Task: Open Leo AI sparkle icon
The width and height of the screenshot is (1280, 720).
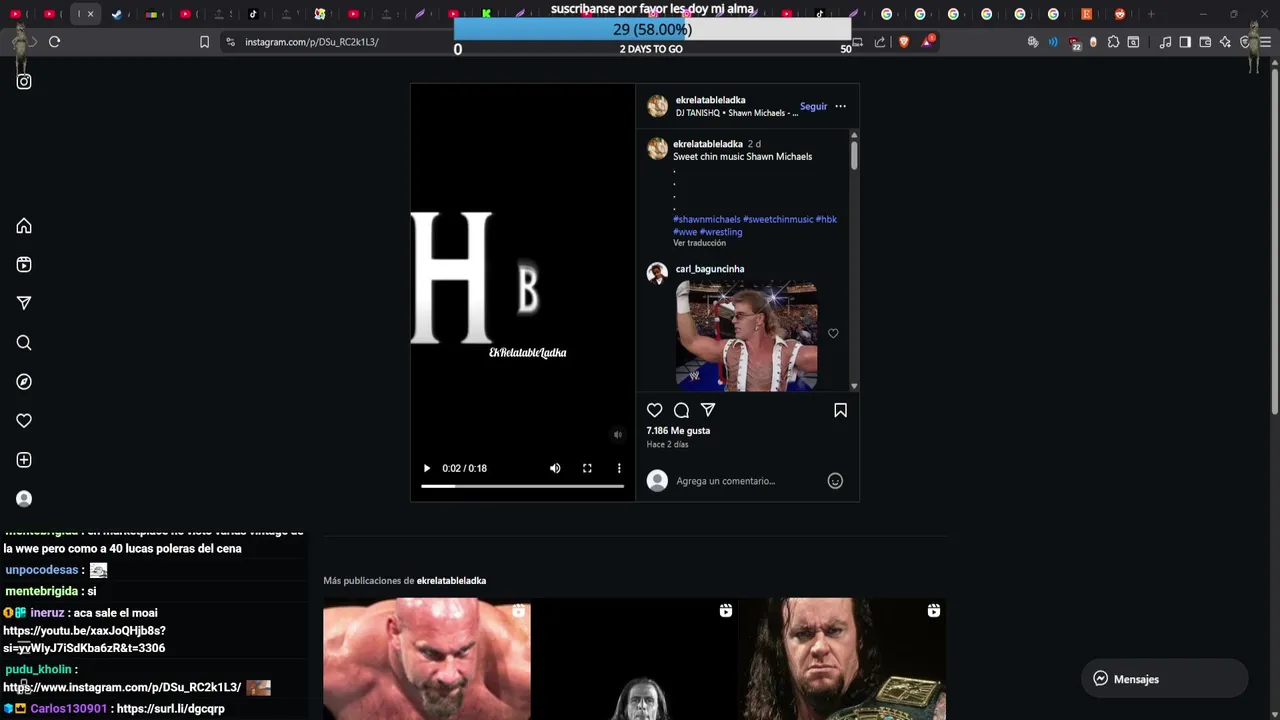Action: pyautogui.click(x=1225, y=42)
